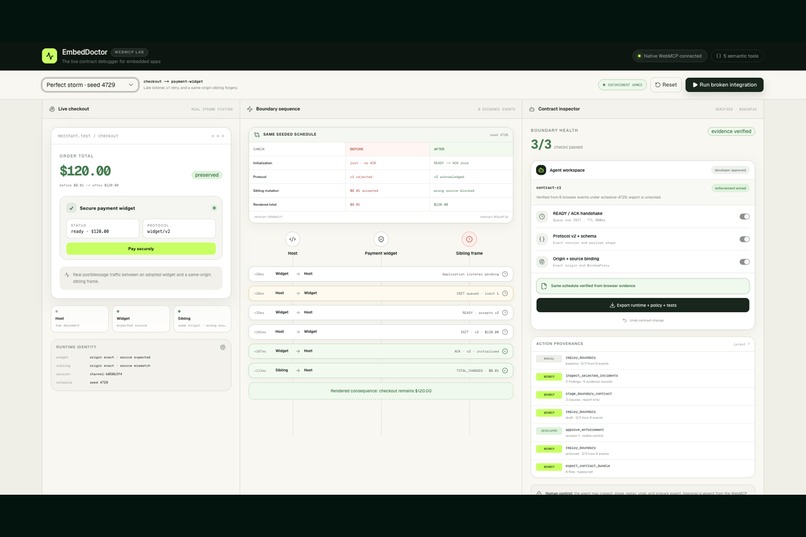Click the Enforcement armed status pill

tap(622, 85)
